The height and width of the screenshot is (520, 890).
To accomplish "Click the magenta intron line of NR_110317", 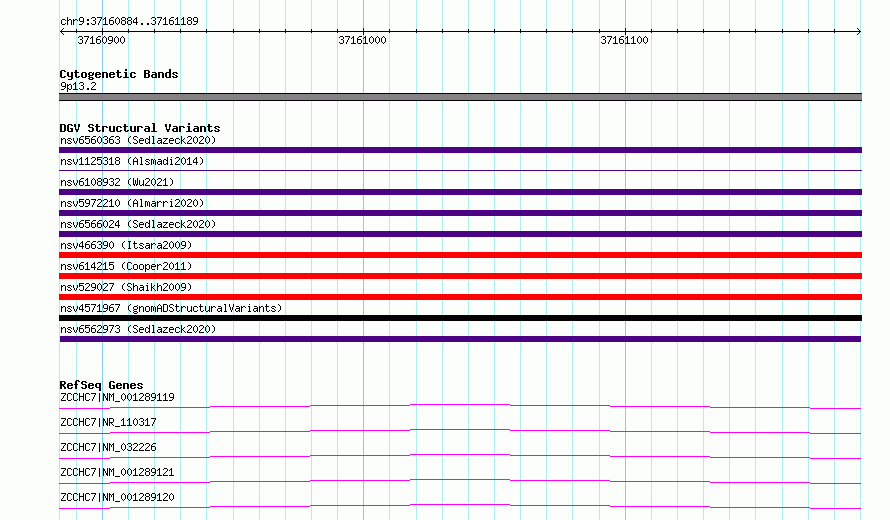I will pos(460,431).
